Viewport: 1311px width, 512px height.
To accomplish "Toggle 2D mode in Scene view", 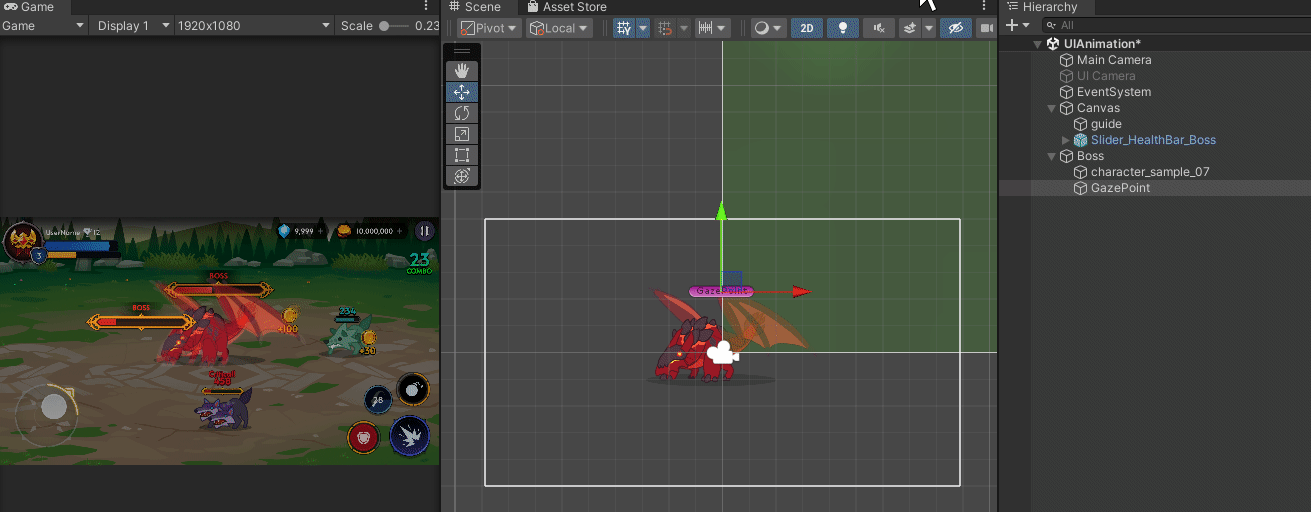I will 807,28.
